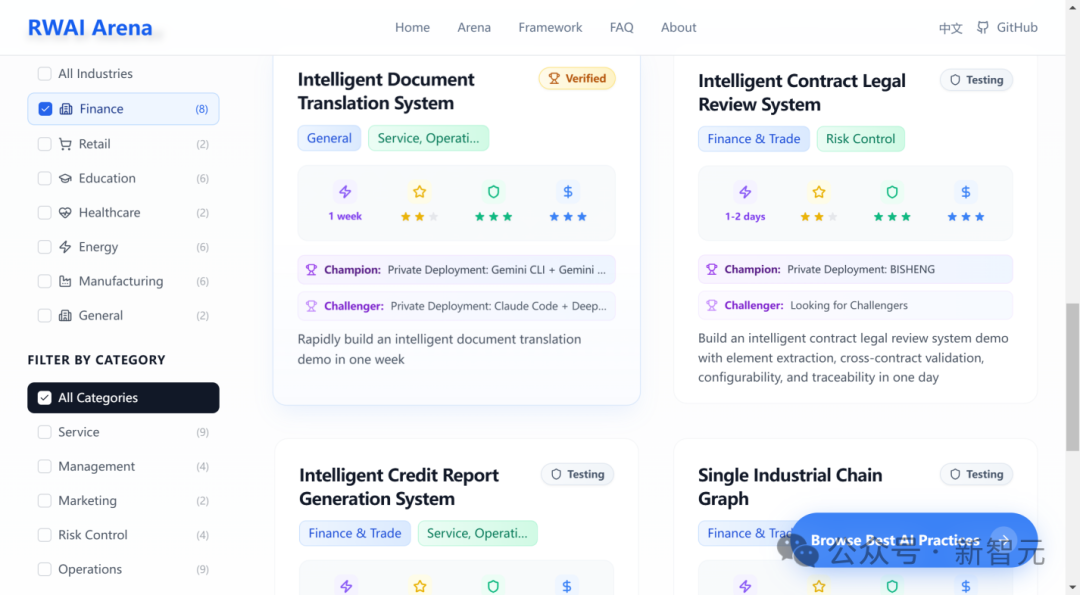
Task: Click star quality icon in Contract Legal Review card
Action: pos(819,191)
